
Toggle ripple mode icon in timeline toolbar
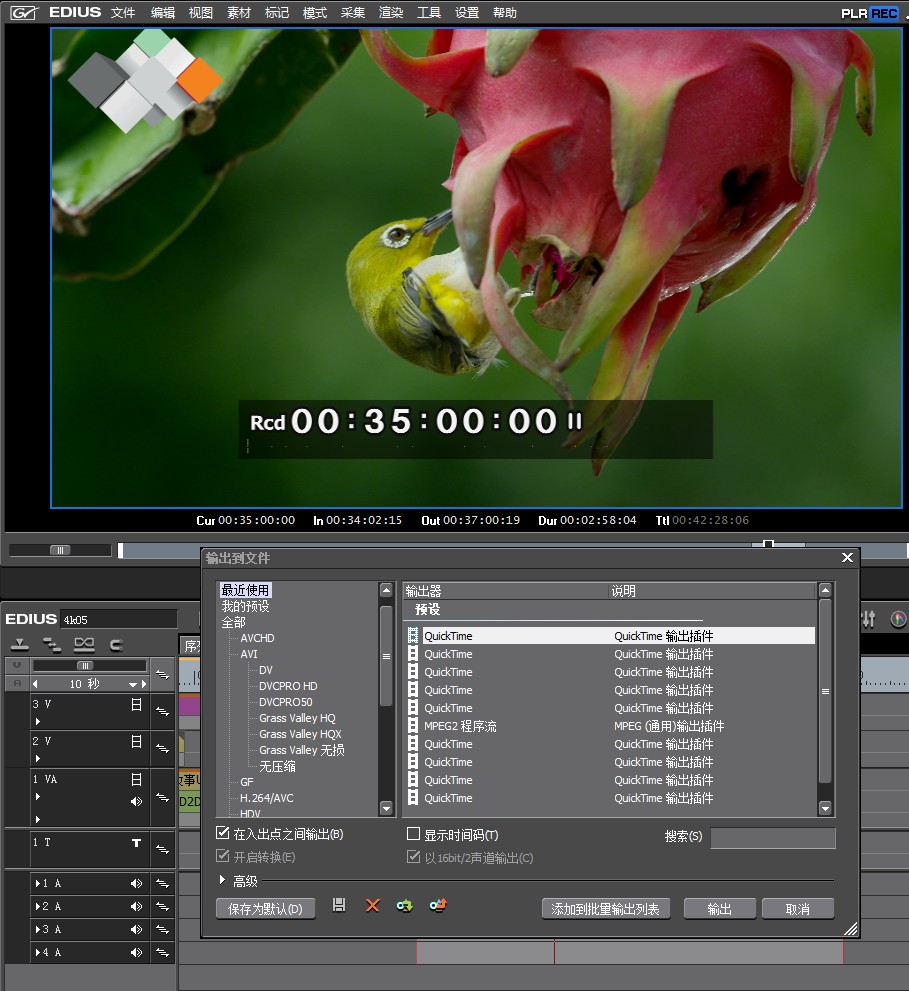click(84, 645)
